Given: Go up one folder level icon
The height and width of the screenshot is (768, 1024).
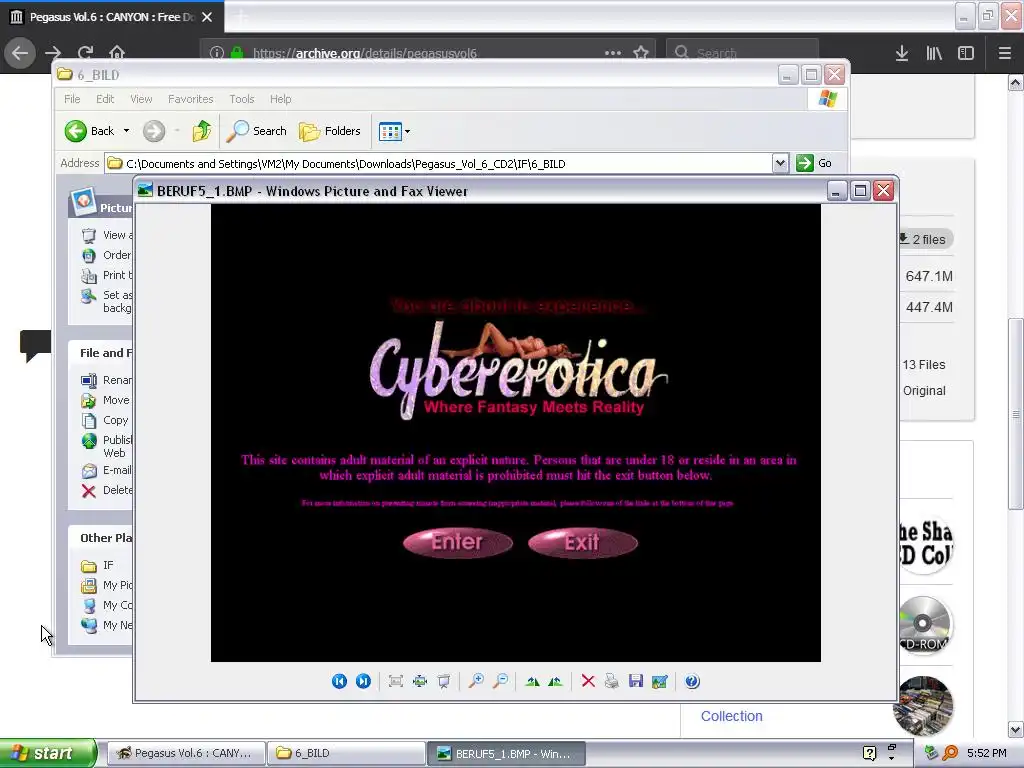Looking at the screenshot, I should [x=202, y=131].
